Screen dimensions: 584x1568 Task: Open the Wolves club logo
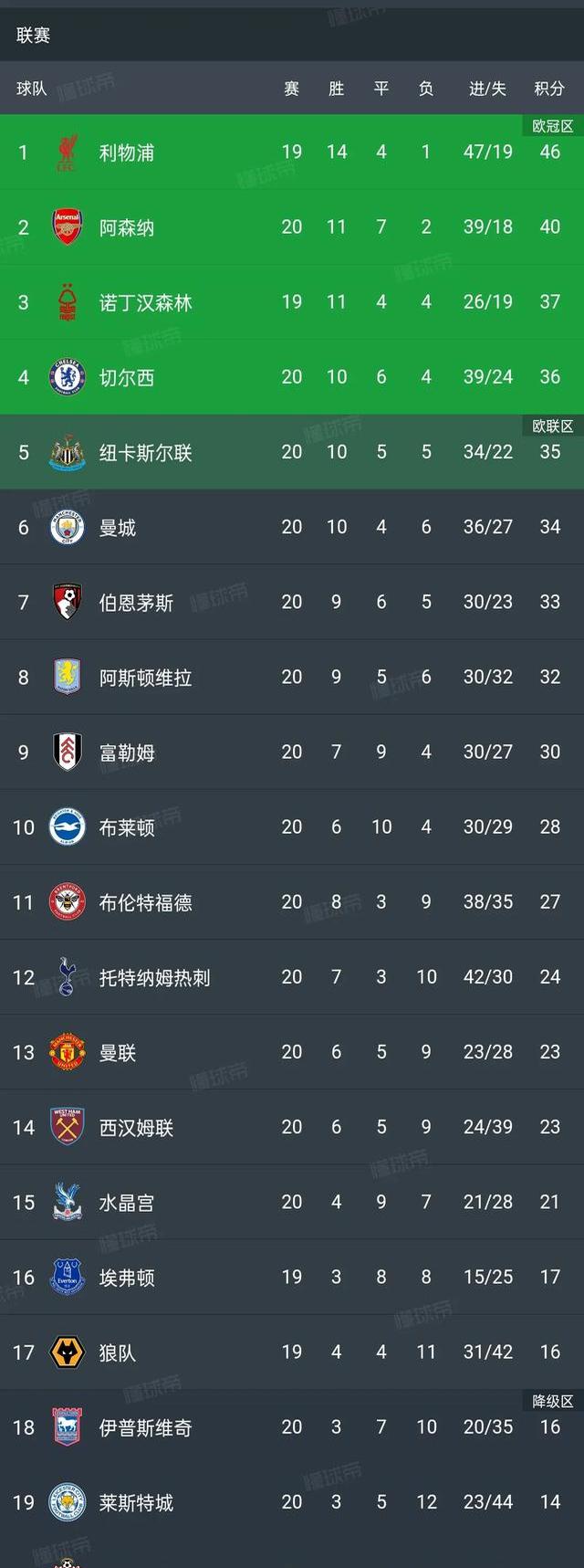tap(67, 1352)
